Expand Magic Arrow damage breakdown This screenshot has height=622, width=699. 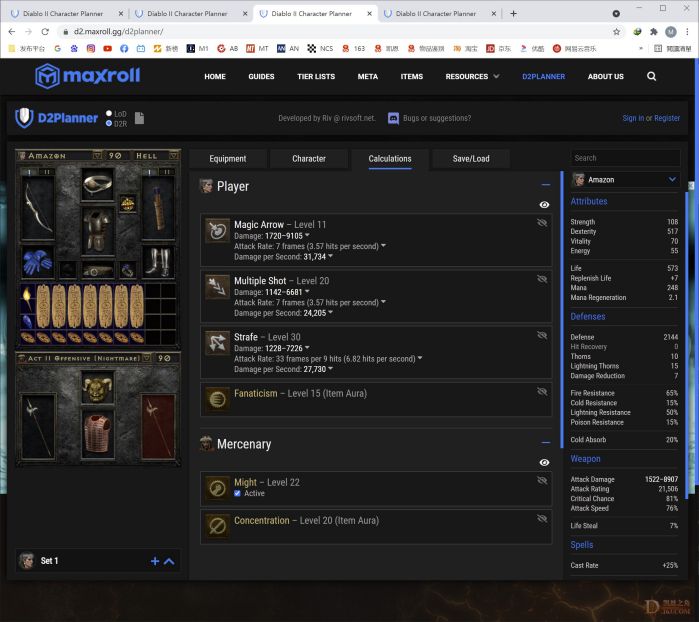(307, 235)
